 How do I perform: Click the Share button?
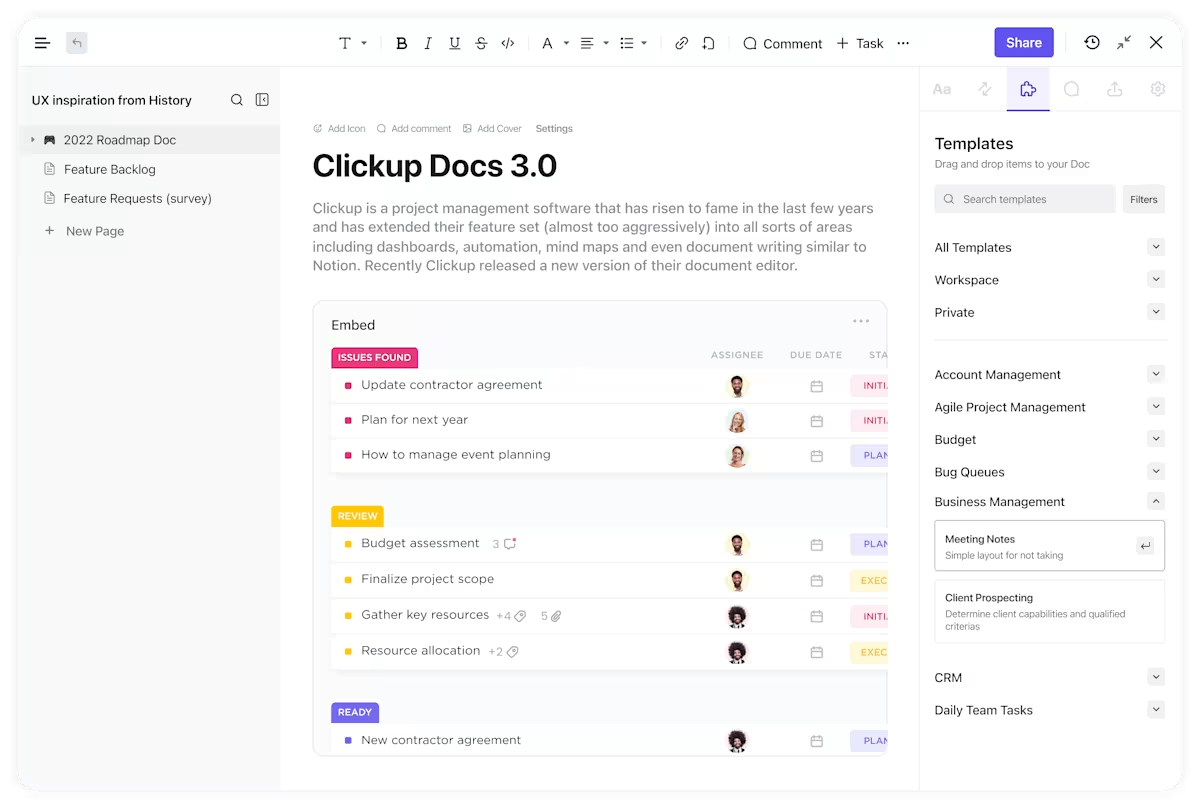click(1023, 42)
